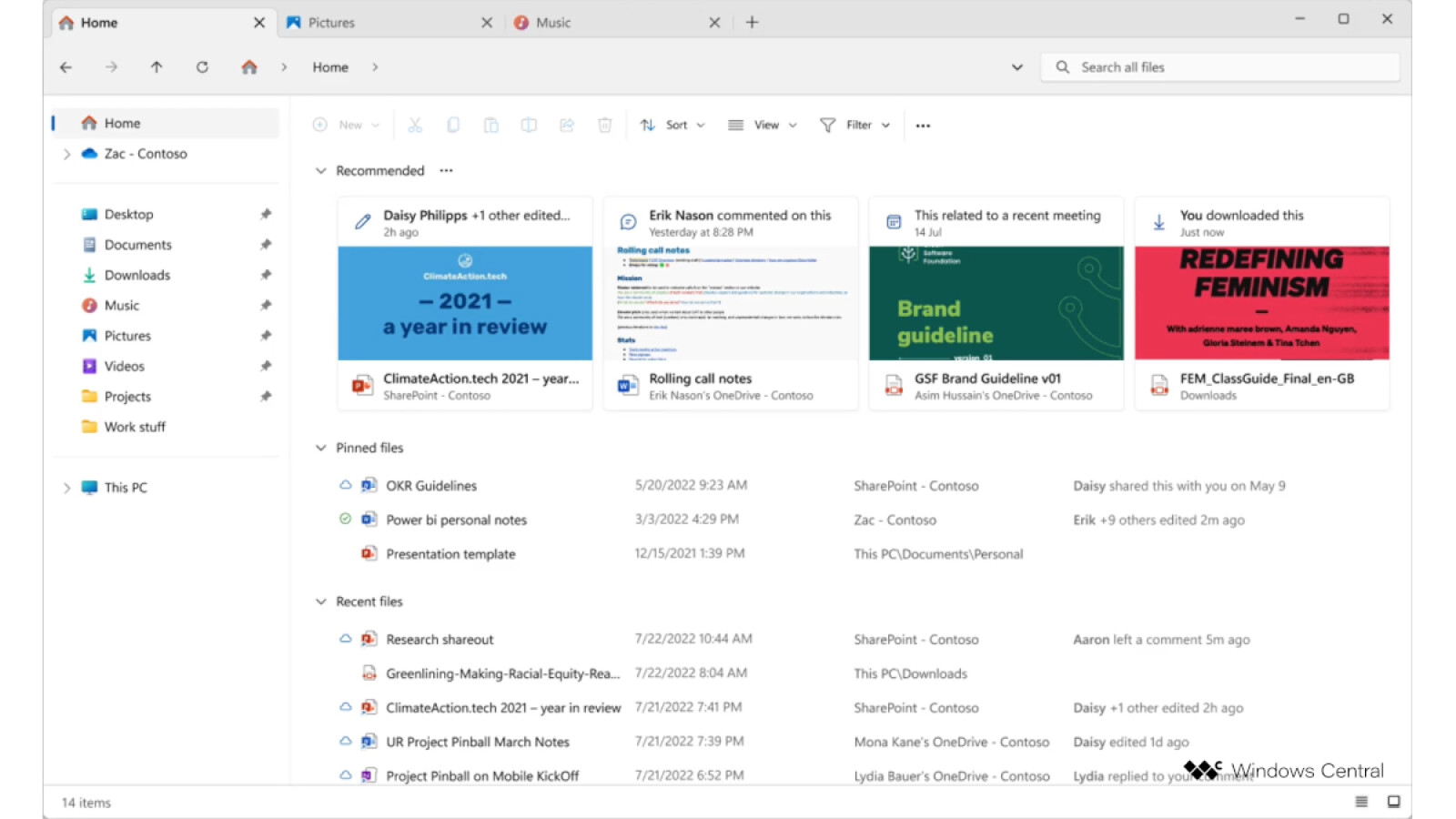Click the Paste icon in the command bar
The width and height of the screenshot is (1456, 819).
tap(491, 125)
